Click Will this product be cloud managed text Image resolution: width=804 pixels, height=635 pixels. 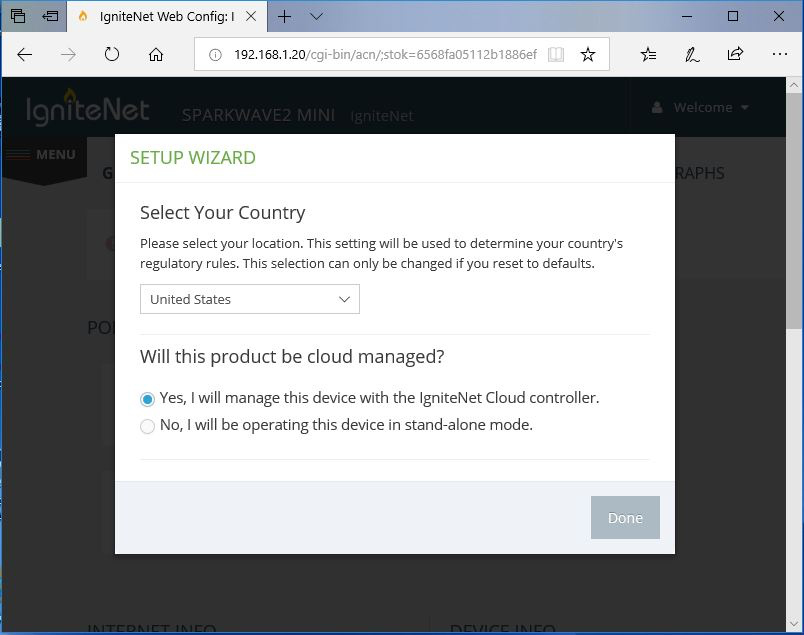[292, 356]
